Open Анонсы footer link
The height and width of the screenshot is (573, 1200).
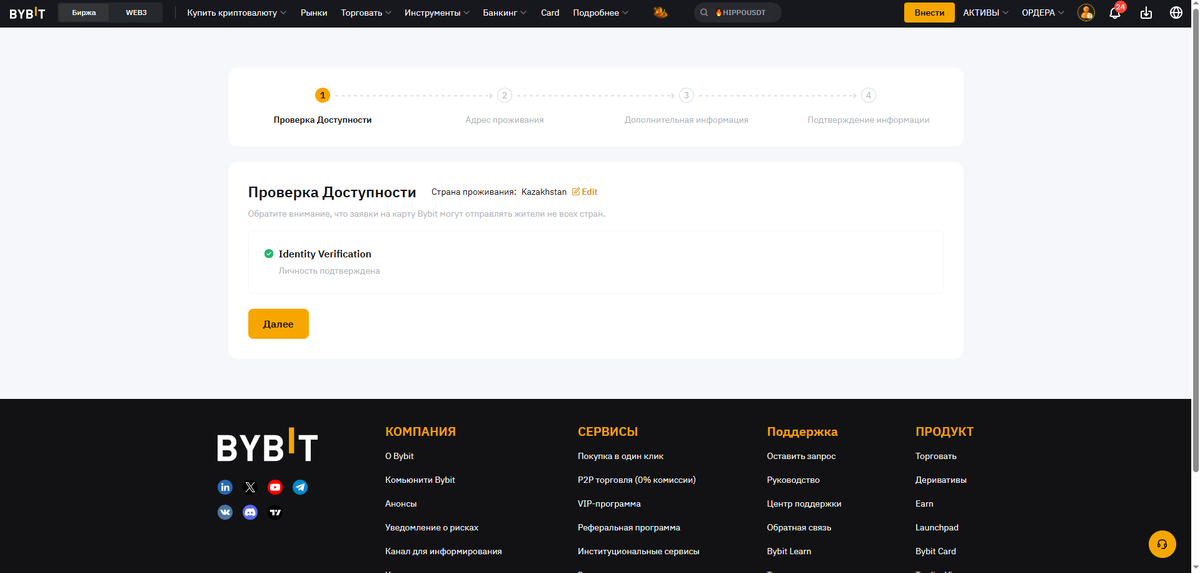coord(401,504)
